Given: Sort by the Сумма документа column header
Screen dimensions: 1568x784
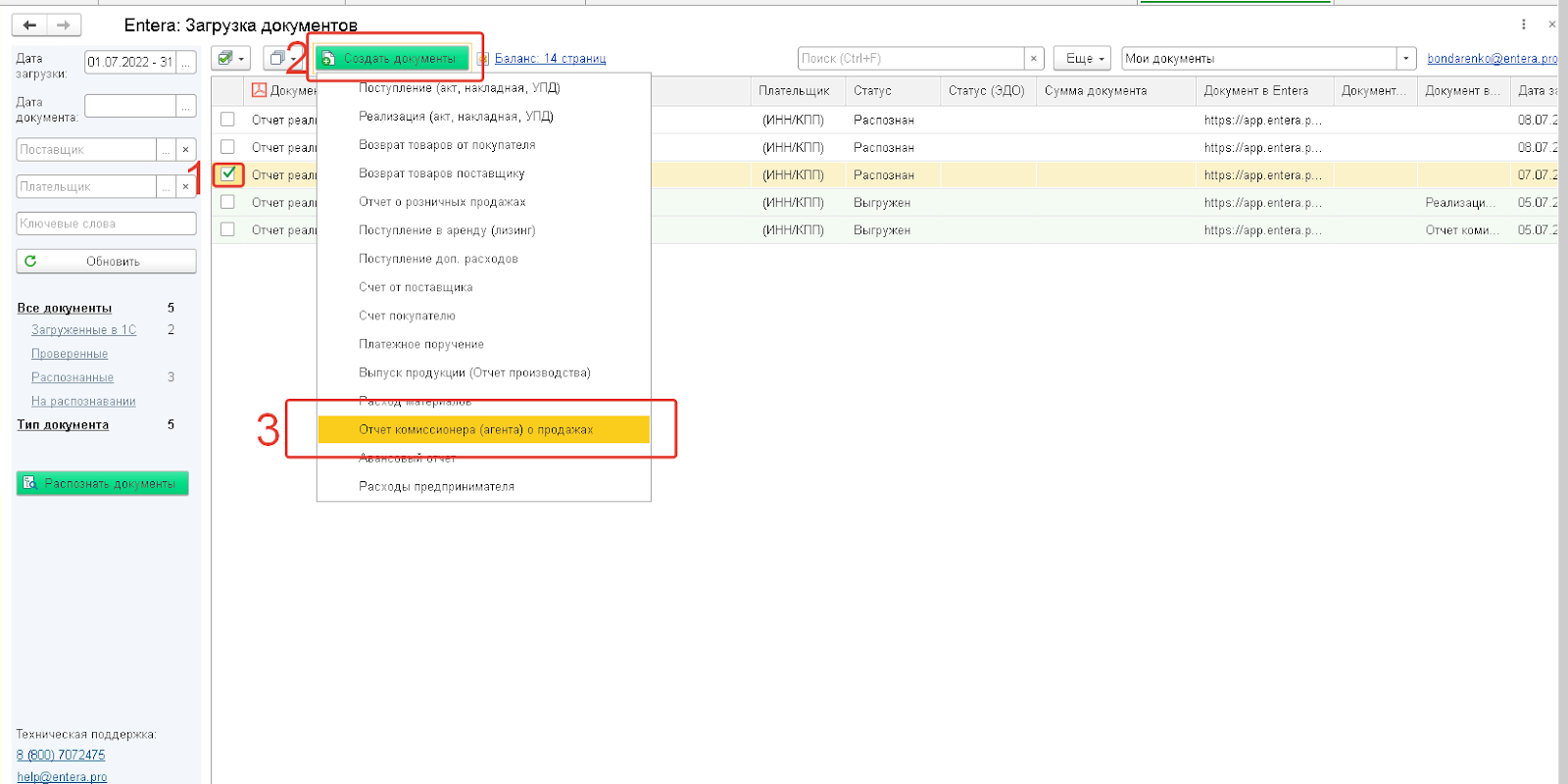Looking at the screenshot, I should [x=1116, y=90].
